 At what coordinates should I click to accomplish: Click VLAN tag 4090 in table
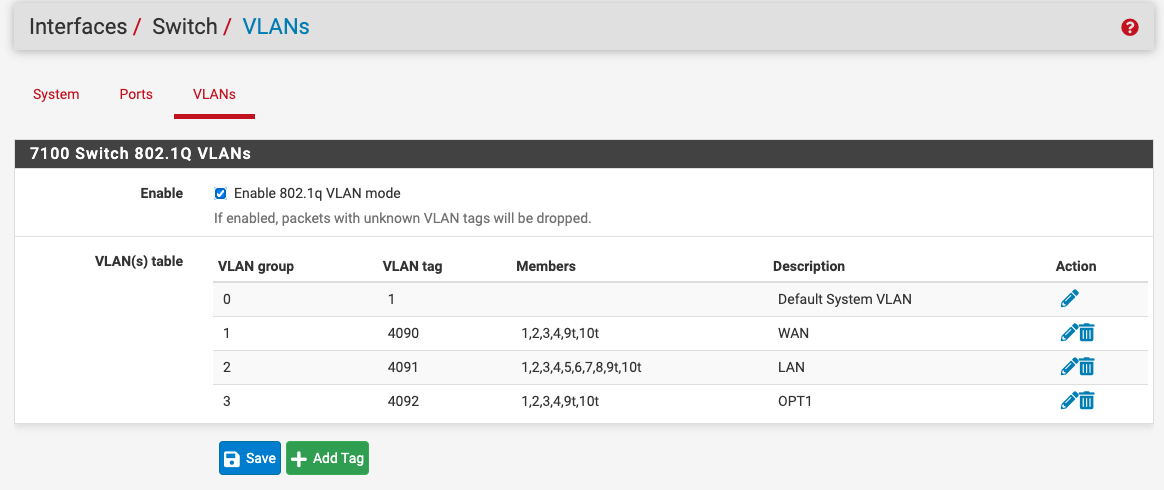pos(403,333)
